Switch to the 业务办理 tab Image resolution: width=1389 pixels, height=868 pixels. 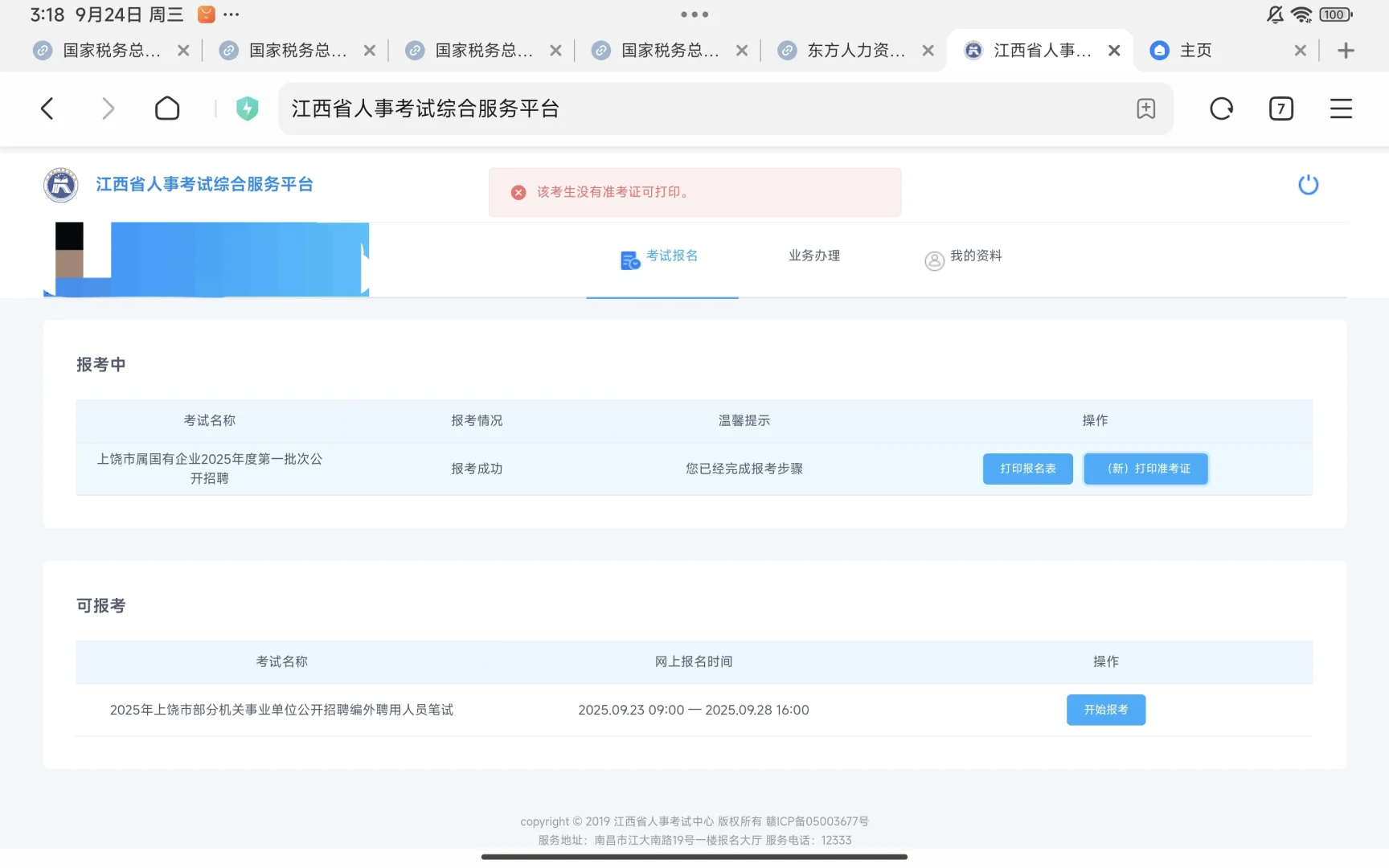(x=813, y=256)
